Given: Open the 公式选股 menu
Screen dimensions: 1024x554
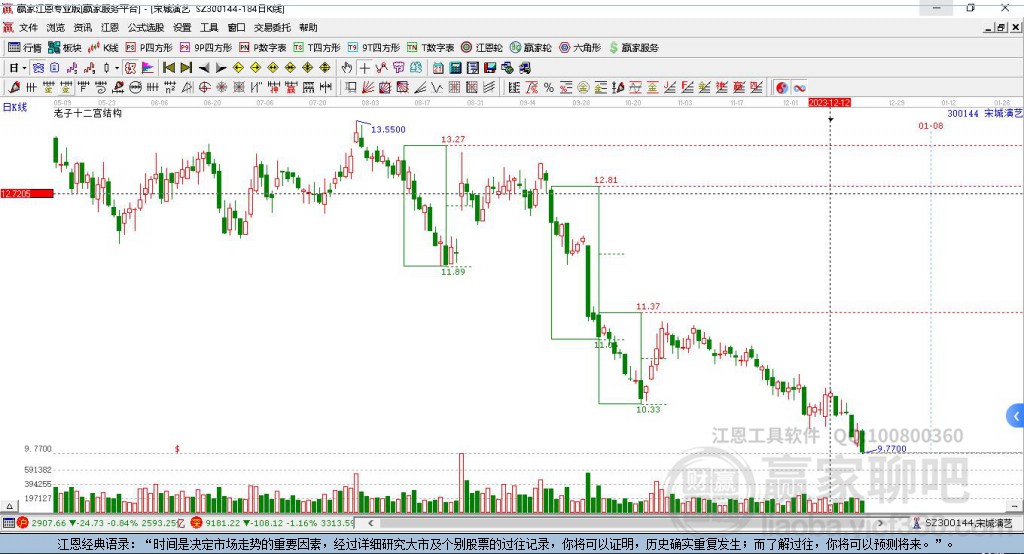Looking at the screenshot, I should (146, 27).
